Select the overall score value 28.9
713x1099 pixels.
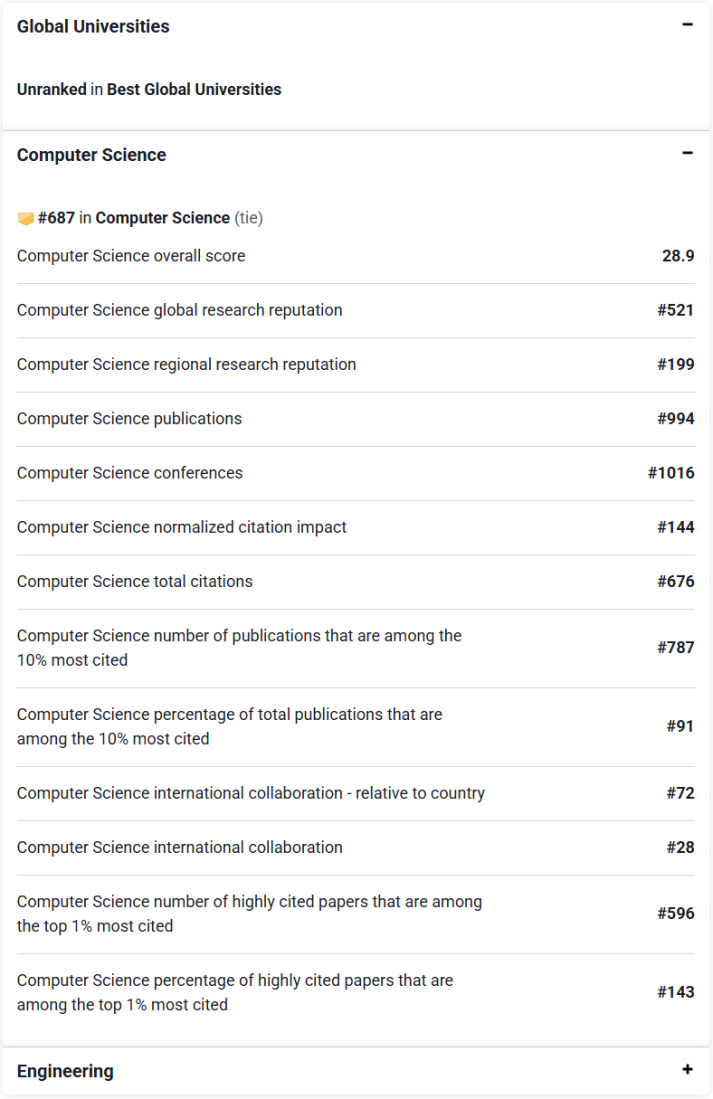(x=677, y=256)
